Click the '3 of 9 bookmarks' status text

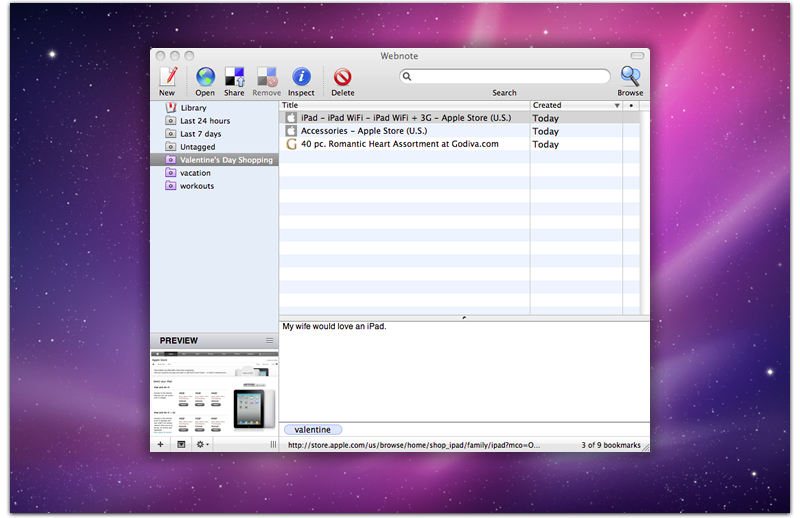click(x=611, y=445)
